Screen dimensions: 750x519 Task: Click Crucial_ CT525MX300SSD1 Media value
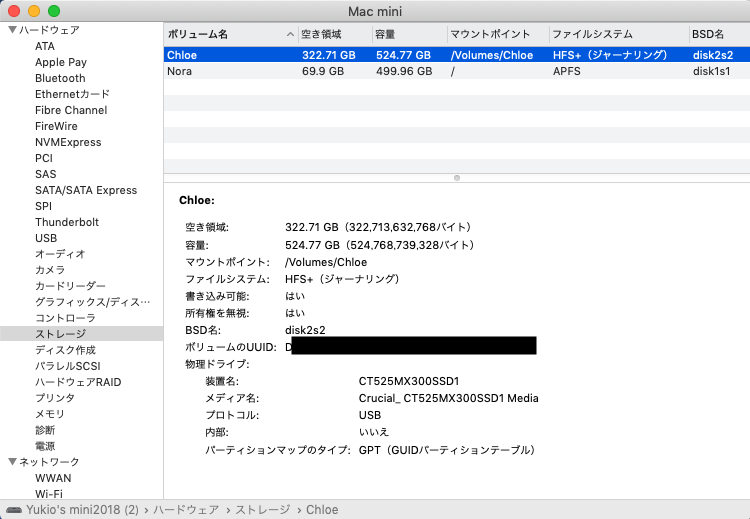(x=449, y=398)
